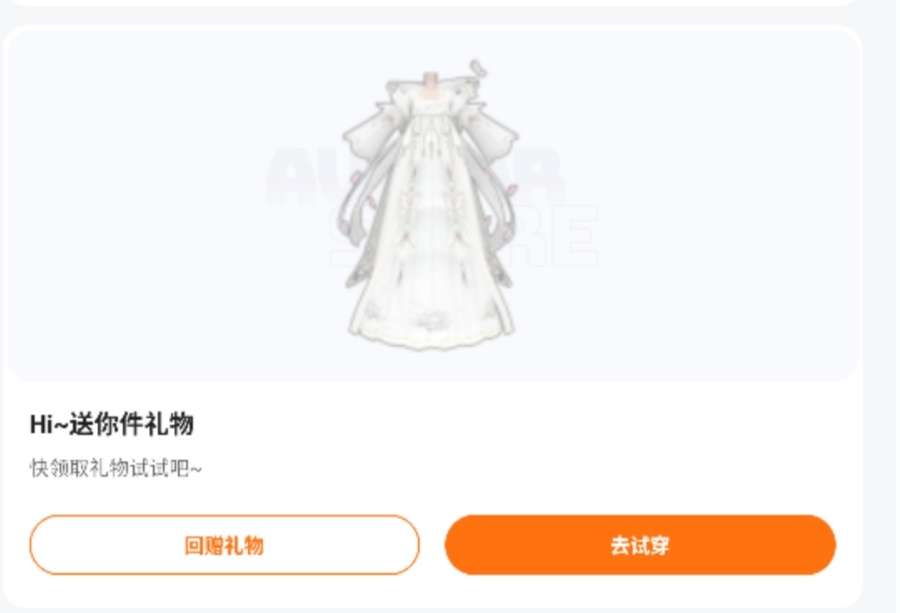Click the previous card edge at top

432,3
